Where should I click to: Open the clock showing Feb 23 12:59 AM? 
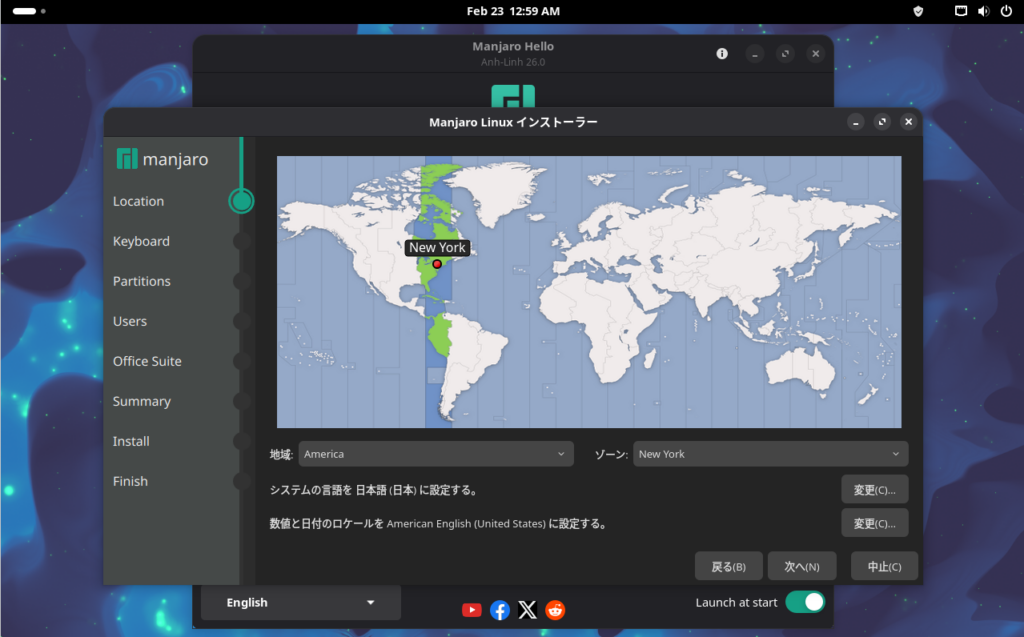[513, 11]
